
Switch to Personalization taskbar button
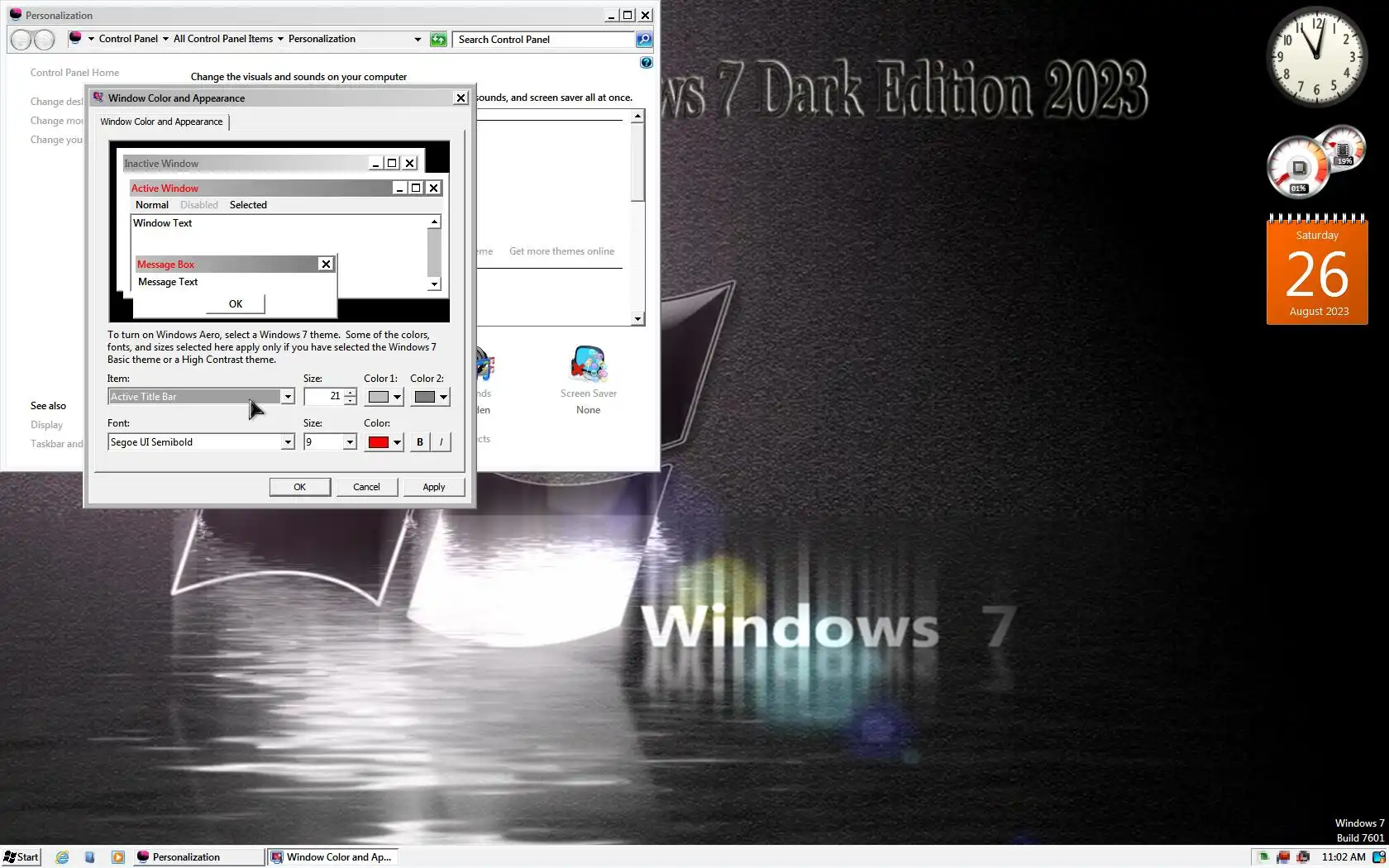click(x=198, y=857)
